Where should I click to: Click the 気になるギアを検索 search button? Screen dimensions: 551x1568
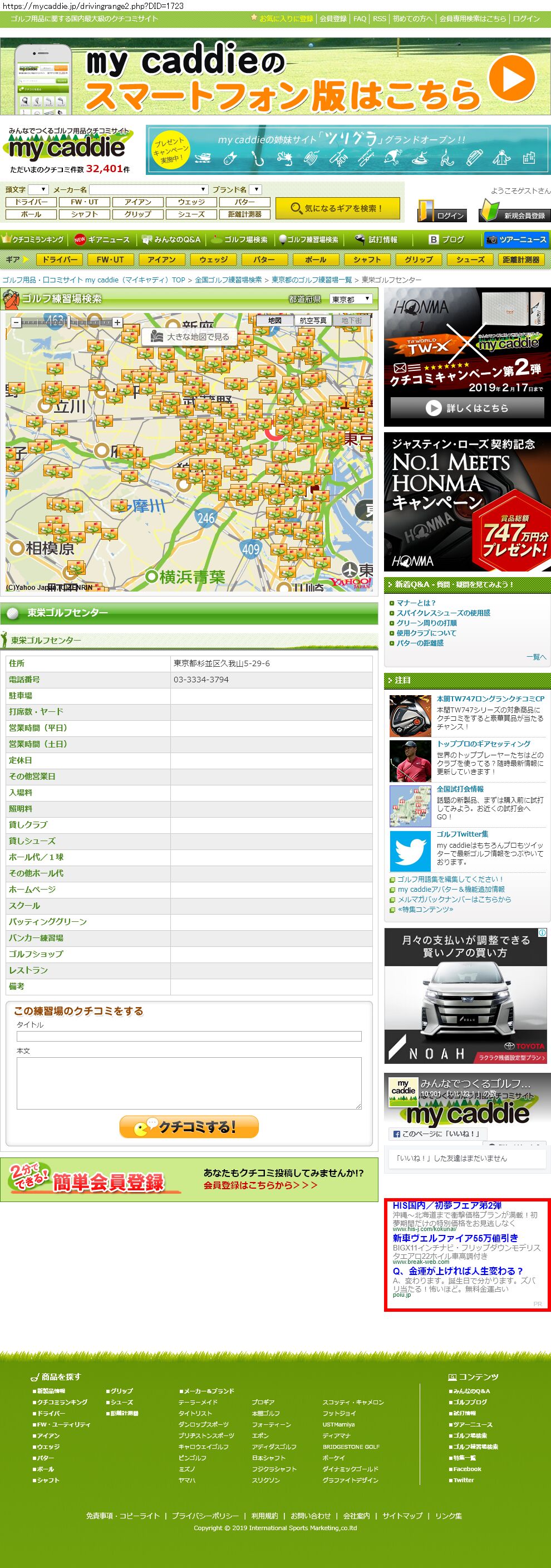337,208
